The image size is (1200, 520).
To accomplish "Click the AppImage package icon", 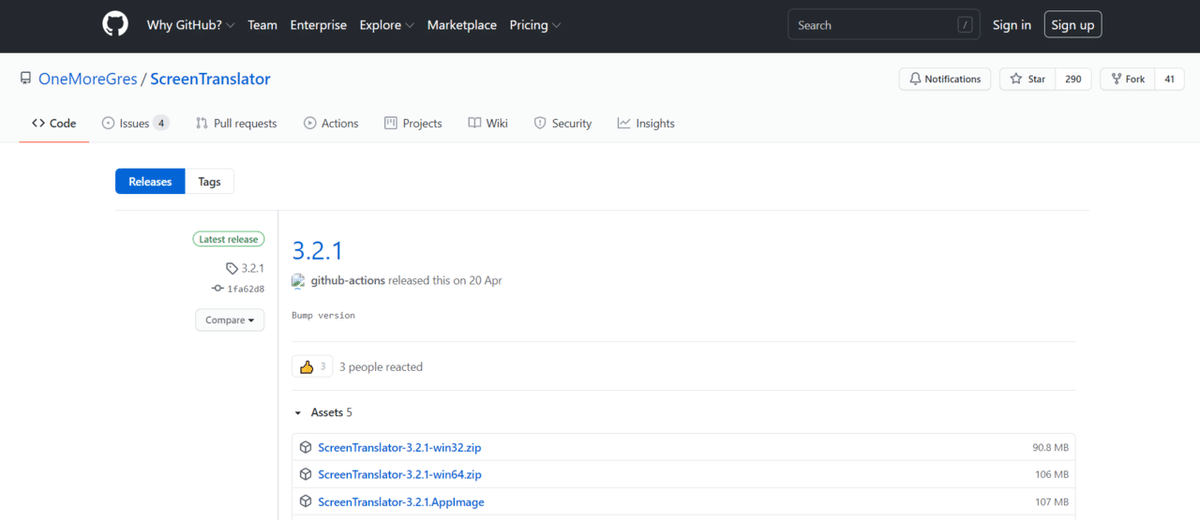I will pyautogui.click(x=306, y=501).
